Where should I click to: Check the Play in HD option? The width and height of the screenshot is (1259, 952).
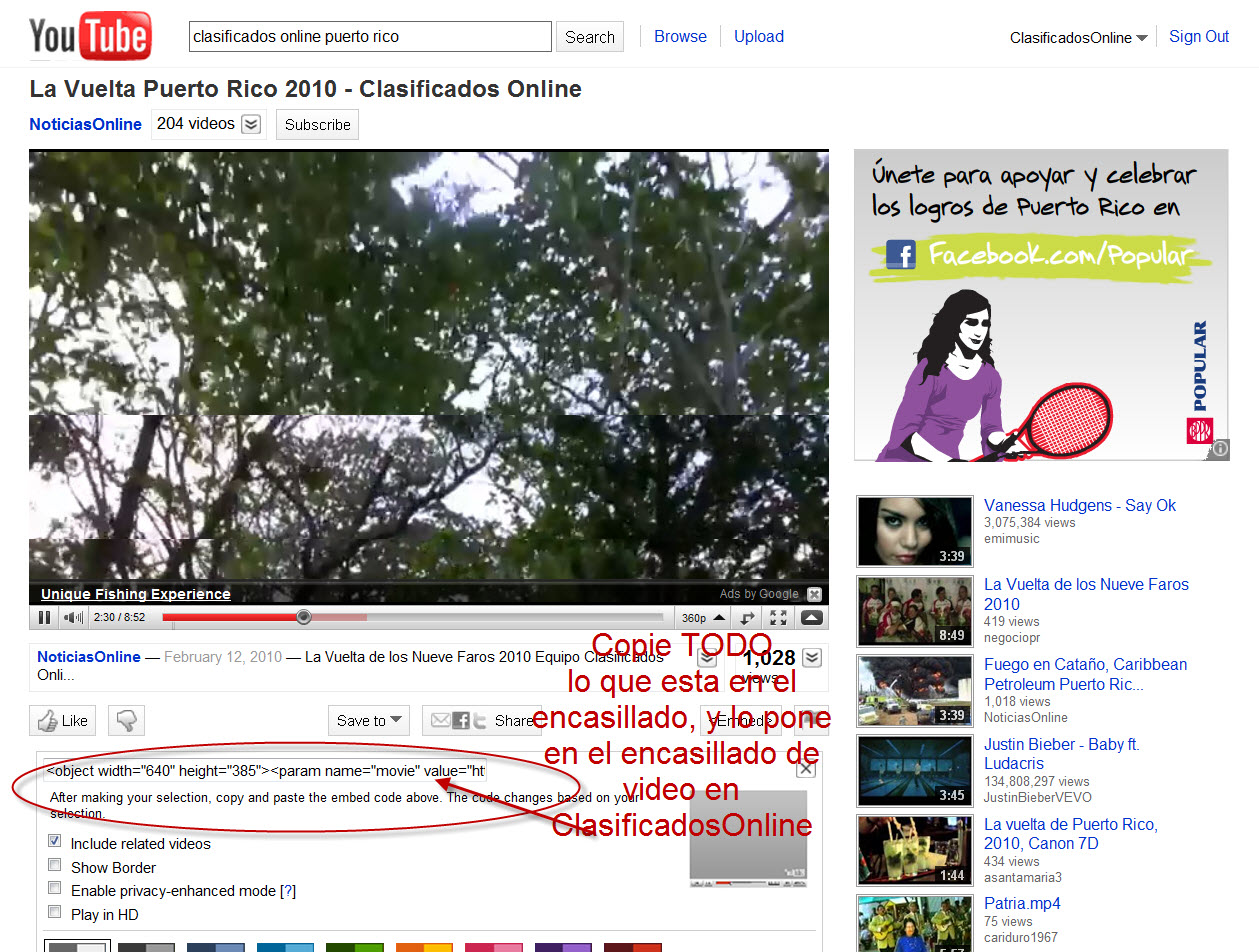point(55,912)
